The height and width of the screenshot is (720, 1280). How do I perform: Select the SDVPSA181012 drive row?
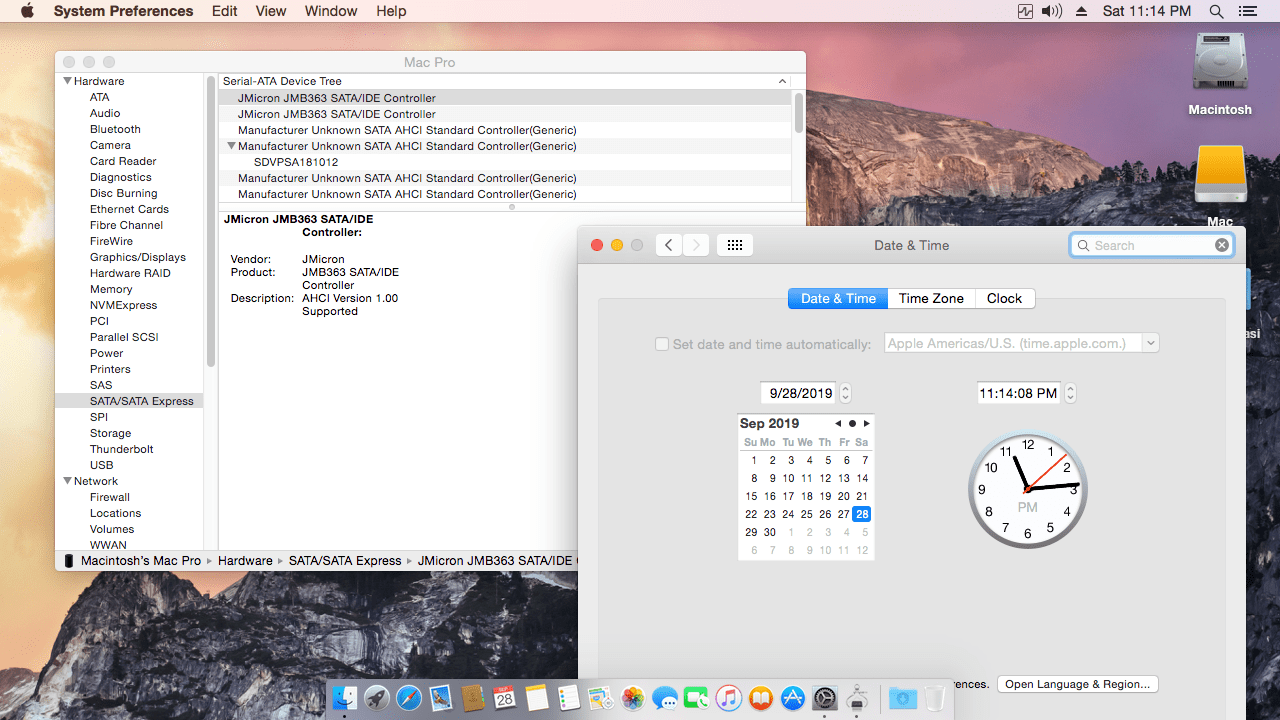point(505,162)
